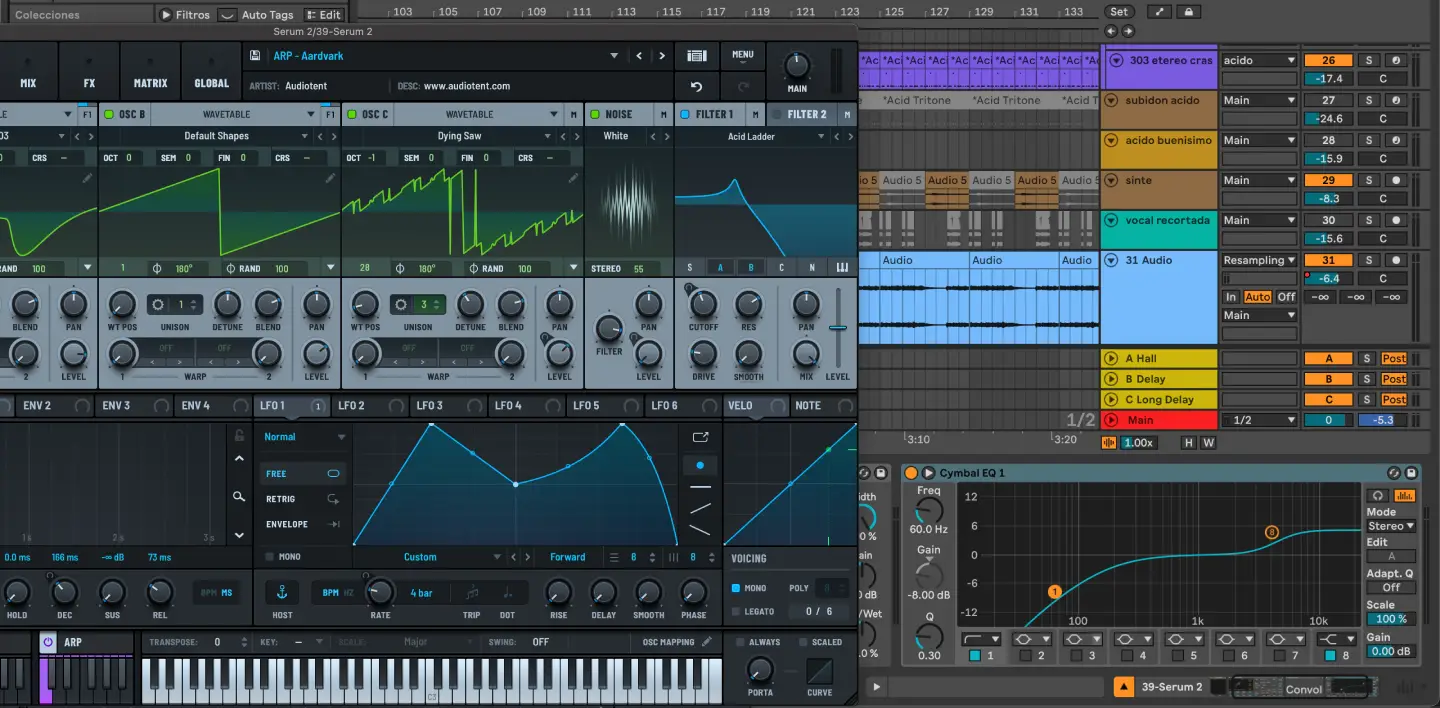1440x708 pixels.
Task: Click the EQ Scale 100 % slider
Action: coord(1391,619)
